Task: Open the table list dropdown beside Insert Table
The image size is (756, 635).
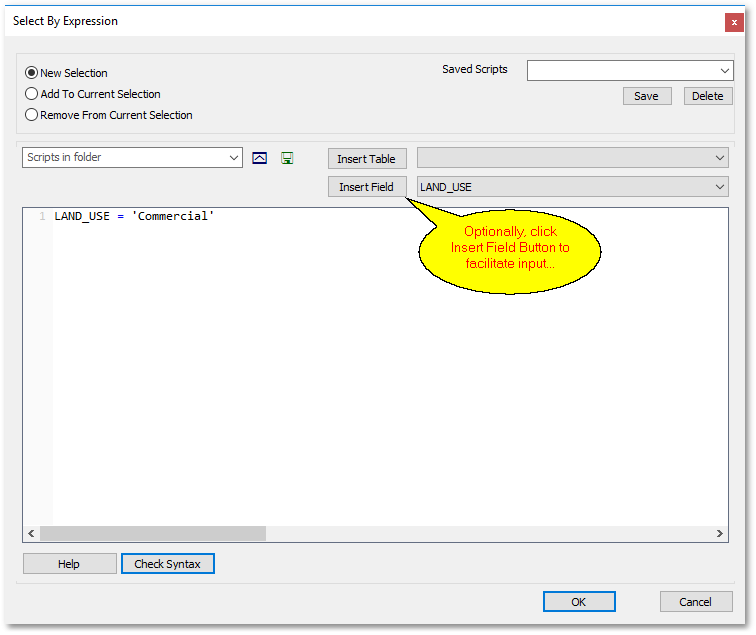Action: tap(720, 158)
